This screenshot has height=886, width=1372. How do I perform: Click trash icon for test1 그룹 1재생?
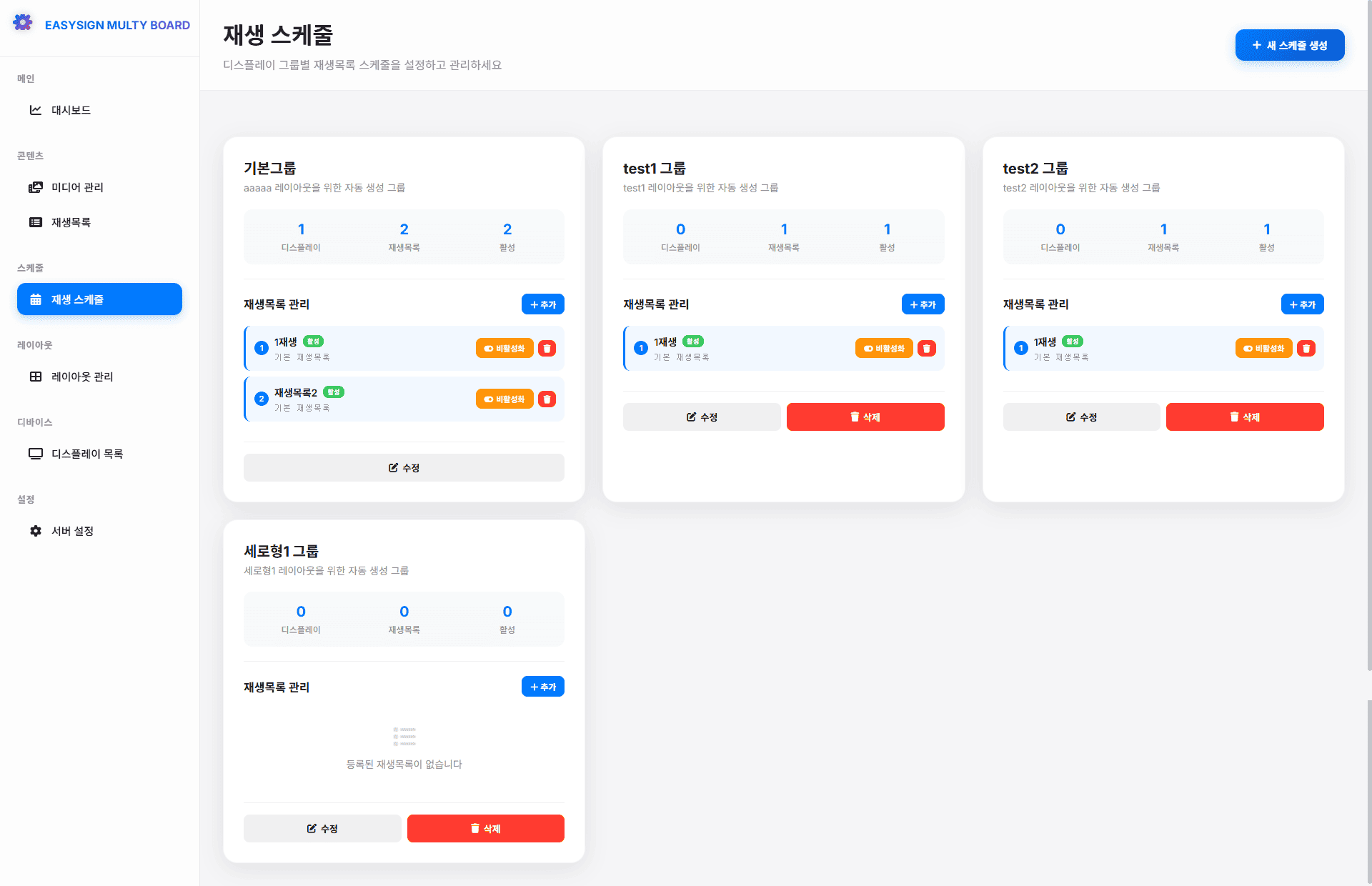tap(926, 349)
